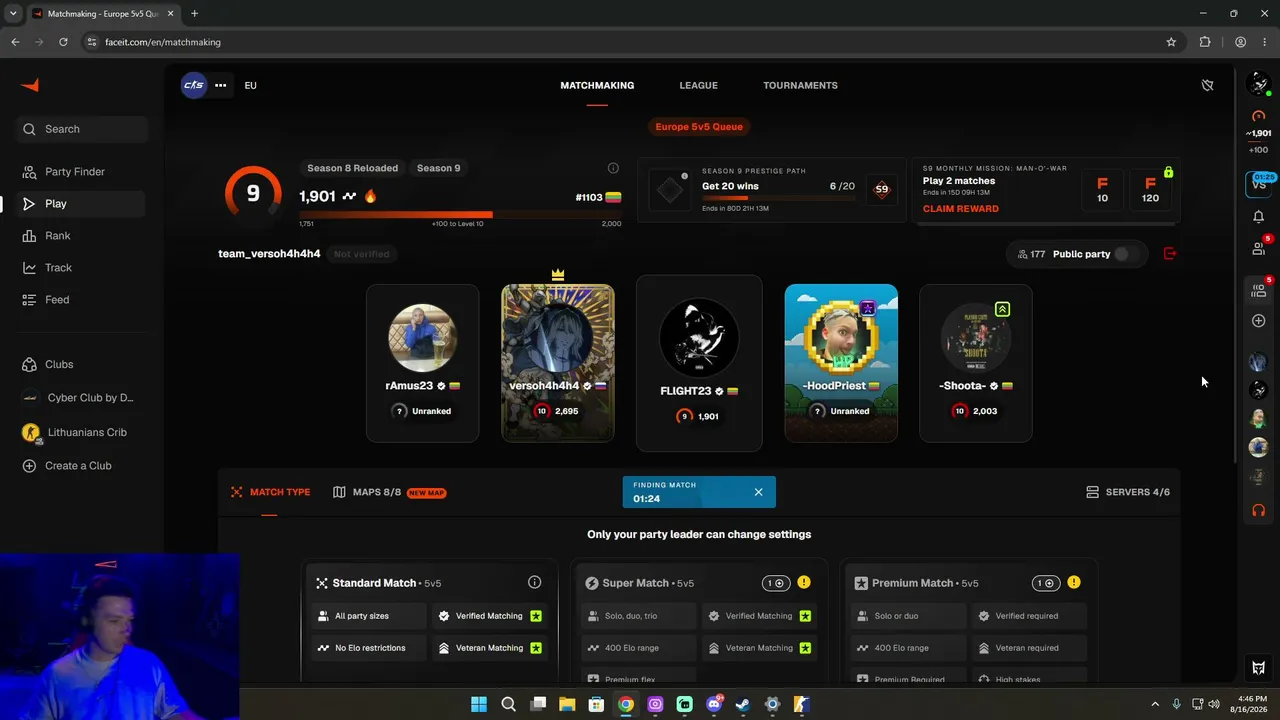Click the Super Match points pill

coord(775,583)
